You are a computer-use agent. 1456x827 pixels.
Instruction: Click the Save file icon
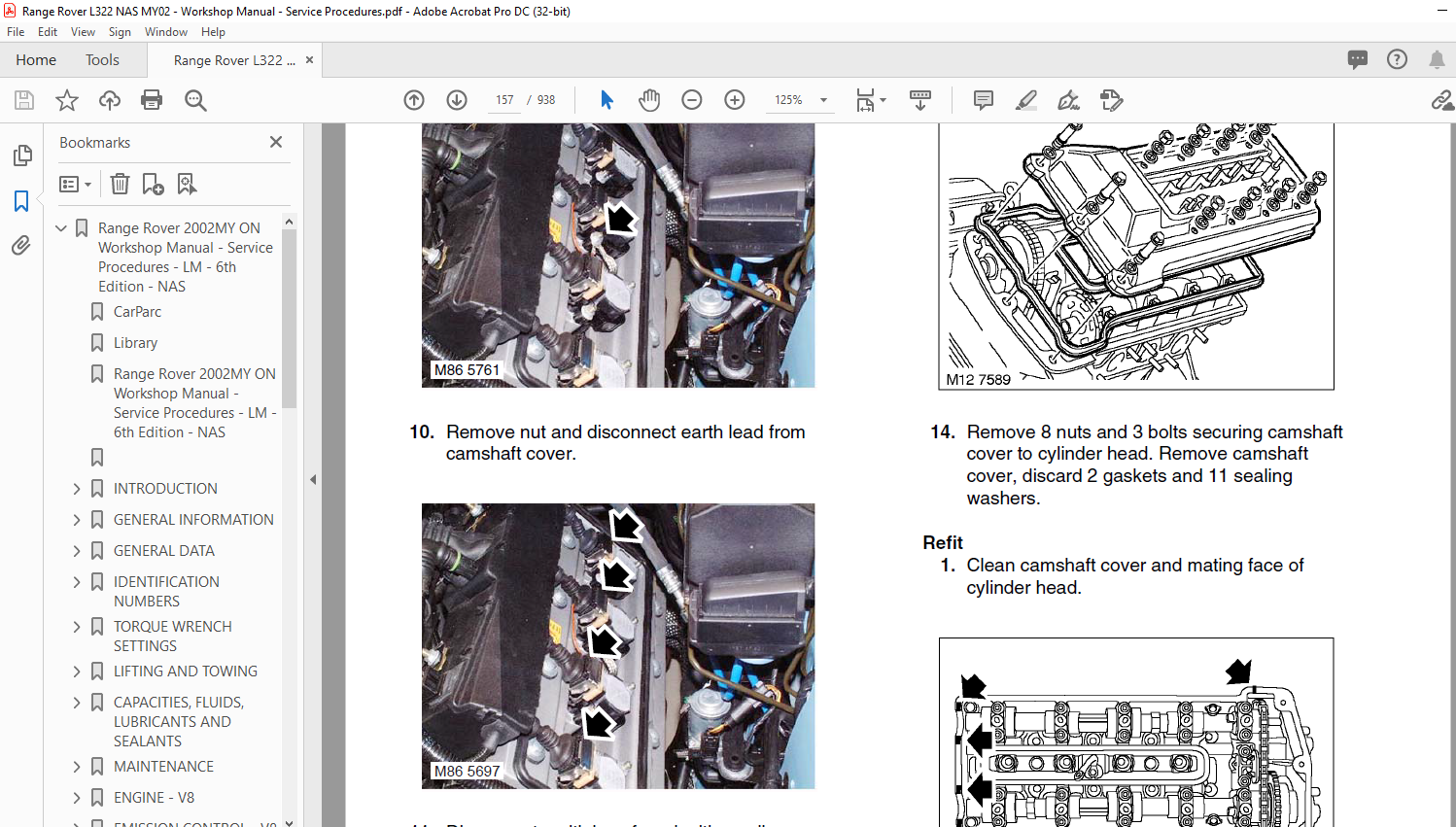(x=24, y=100)
